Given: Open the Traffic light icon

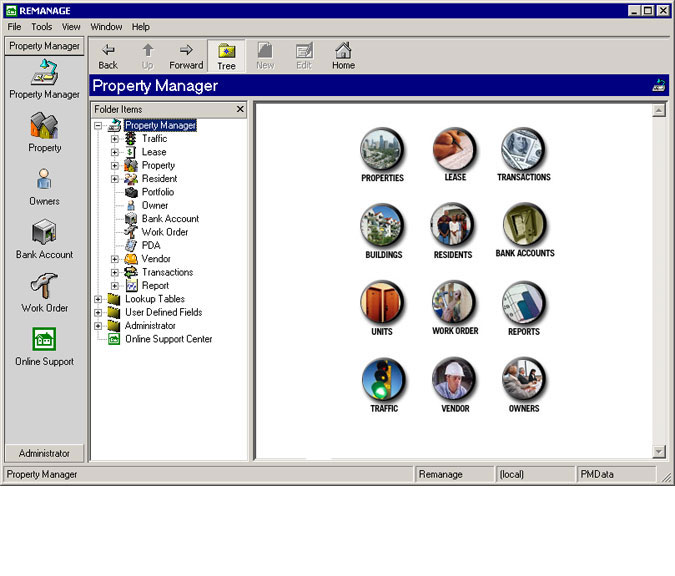Looking at the screenshot, I should [x=383, y=379].
